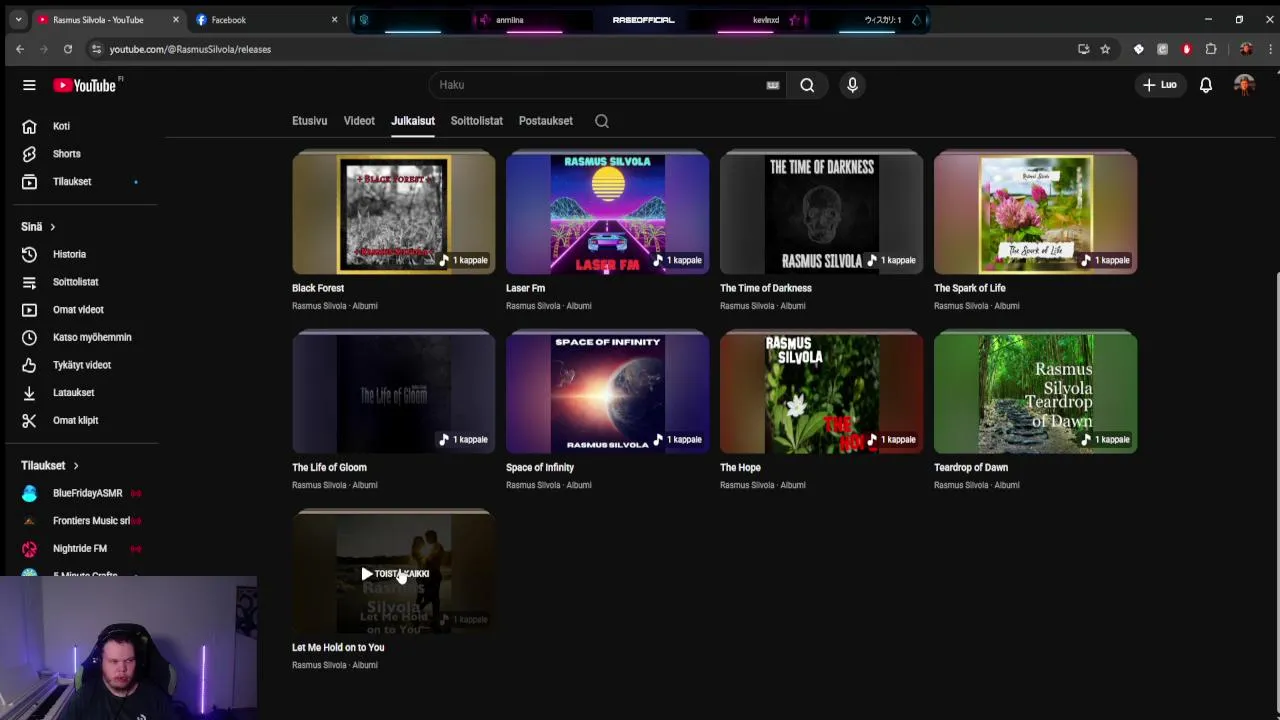Screen dimensions: 1280x720
Task: Open the notifications bell
Action: (x=1206, y=85)
